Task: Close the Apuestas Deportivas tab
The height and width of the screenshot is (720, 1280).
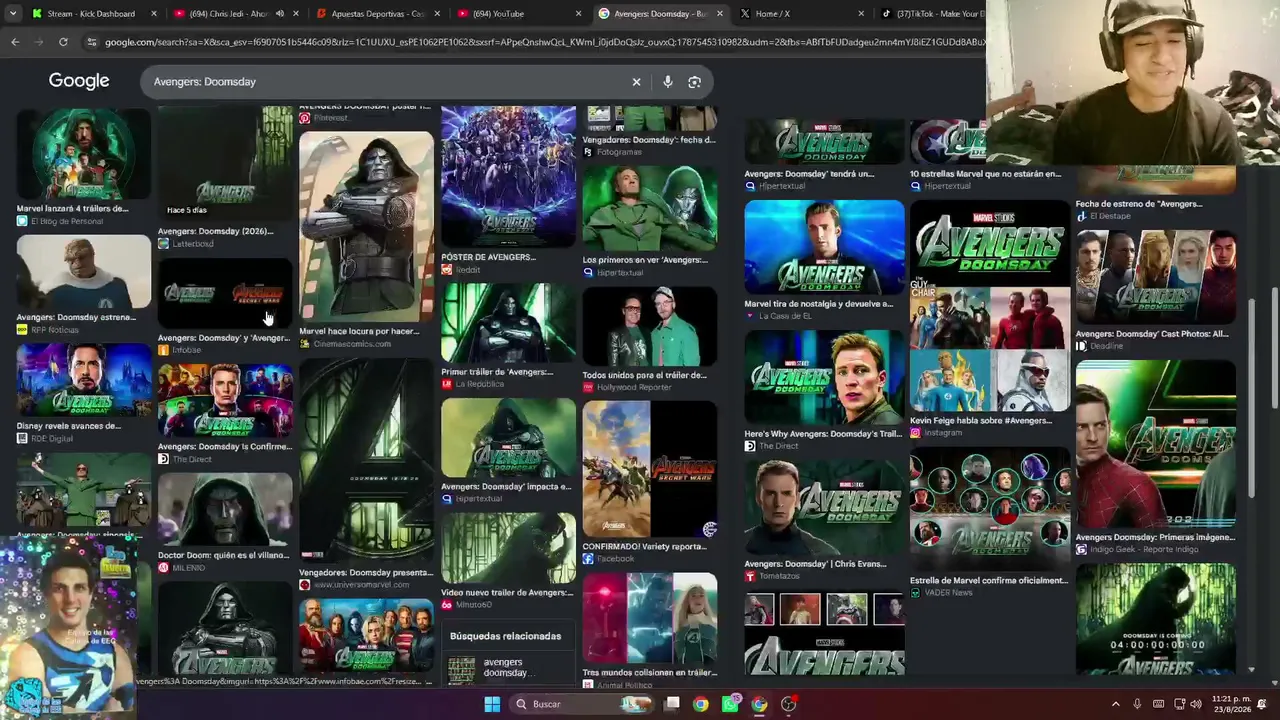Action: click(x=437, y=14)
